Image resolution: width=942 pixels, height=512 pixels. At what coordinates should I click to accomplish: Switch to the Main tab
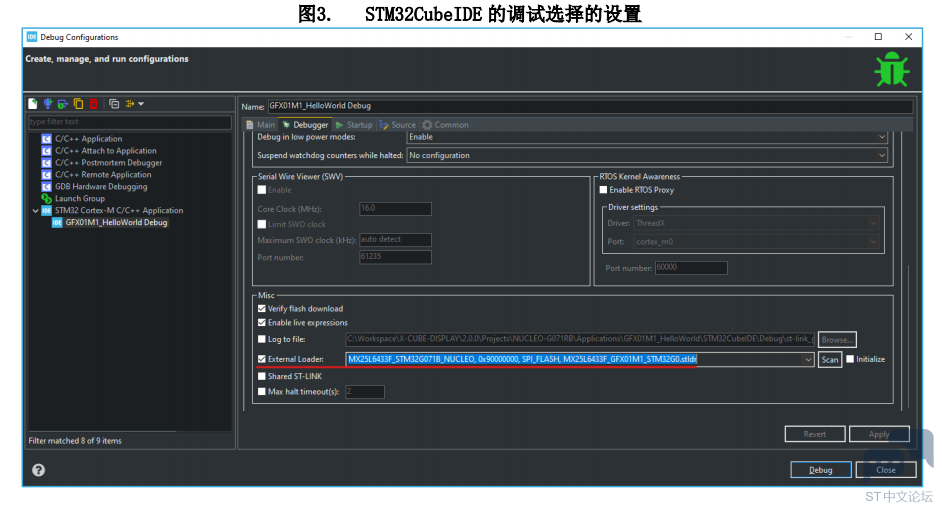pyautogui.click(x=260, y=125)
